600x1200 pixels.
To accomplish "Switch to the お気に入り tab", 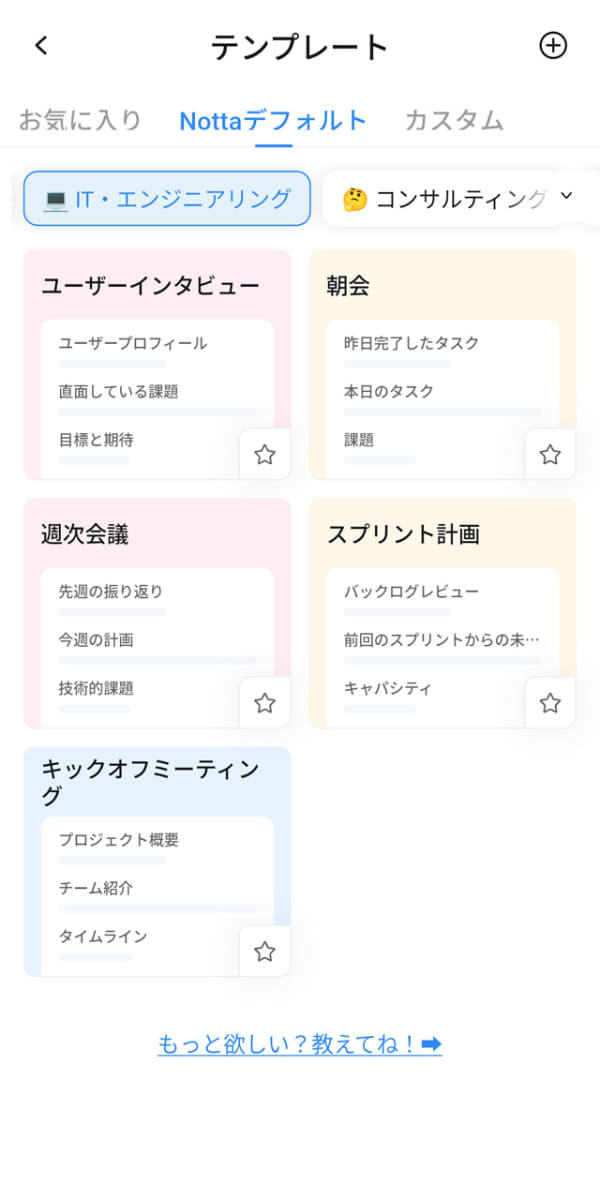I will pos(78,120).
